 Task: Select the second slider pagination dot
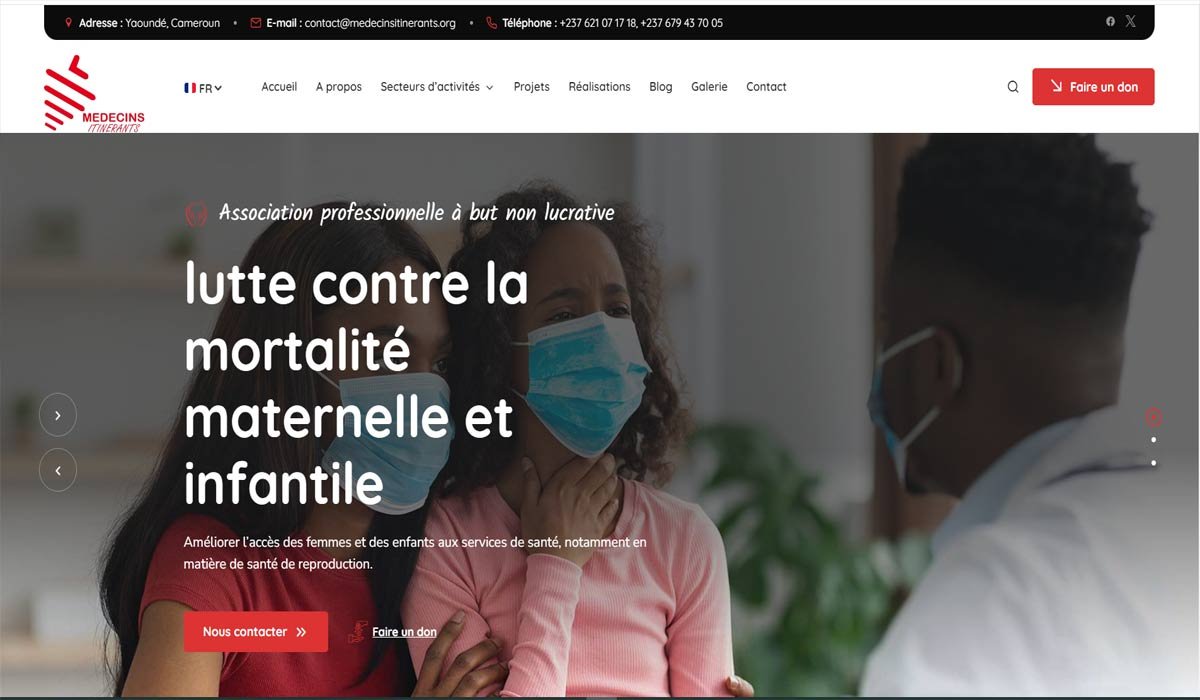click(x=1154, y=440)
